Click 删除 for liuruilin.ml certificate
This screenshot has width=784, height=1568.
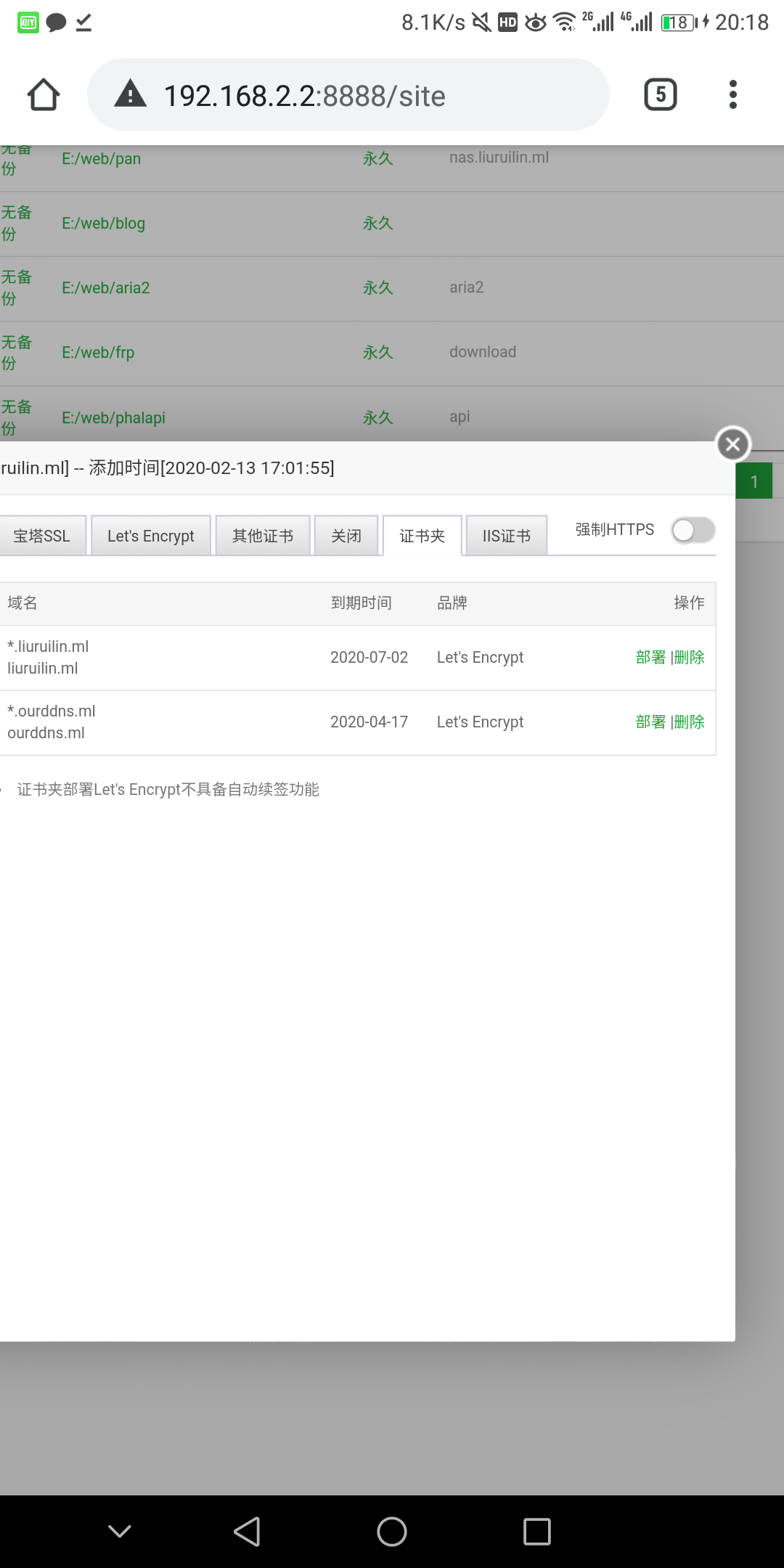coord(689,658)
